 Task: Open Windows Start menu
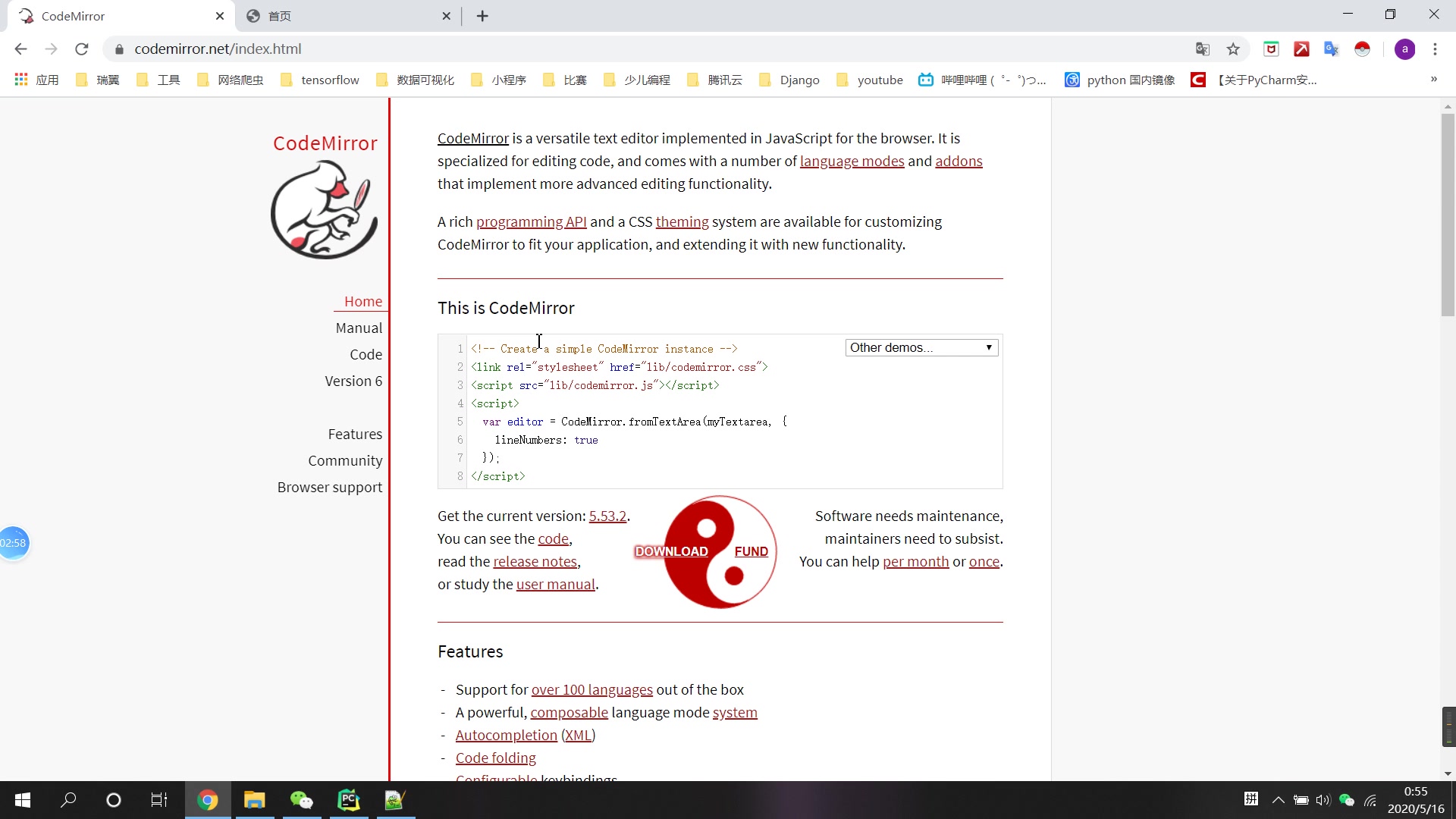[23, 800]
